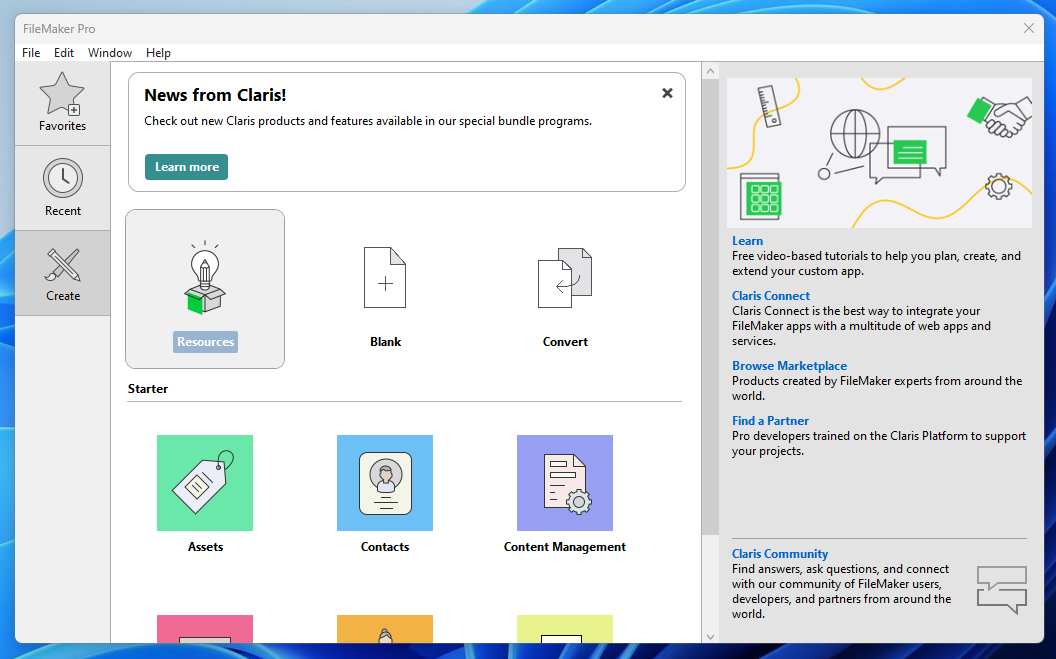The image size is (1056, 659).
Task: Open the Content Management starter icon
Action: coord(565,483)
